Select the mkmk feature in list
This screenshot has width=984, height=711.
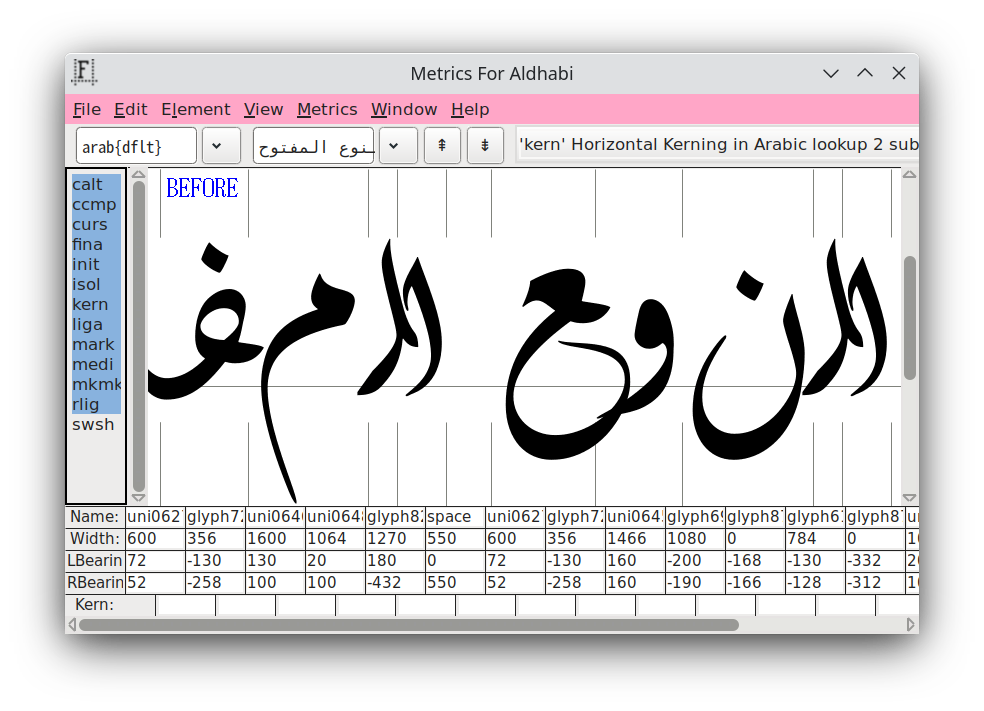pos(96,385)
